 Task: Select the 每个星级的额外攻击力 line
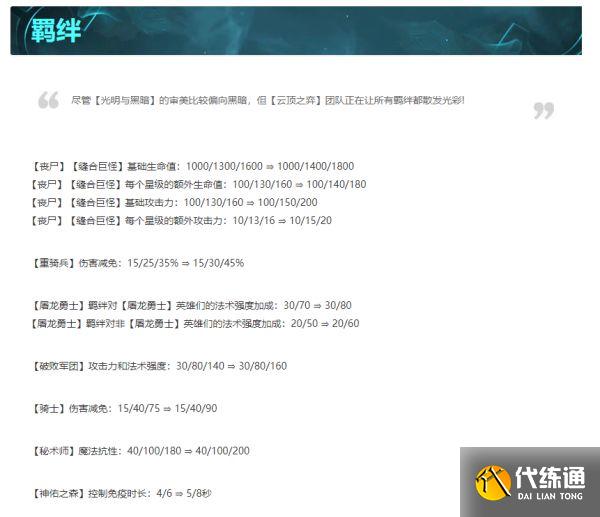tap(182, 220)
